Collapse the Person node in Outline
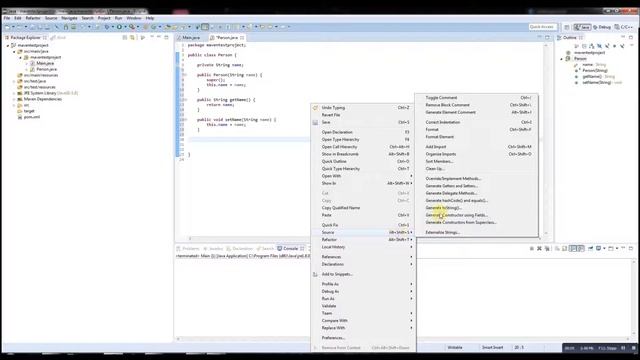This screenshot has width=640, height=360. 562,59
